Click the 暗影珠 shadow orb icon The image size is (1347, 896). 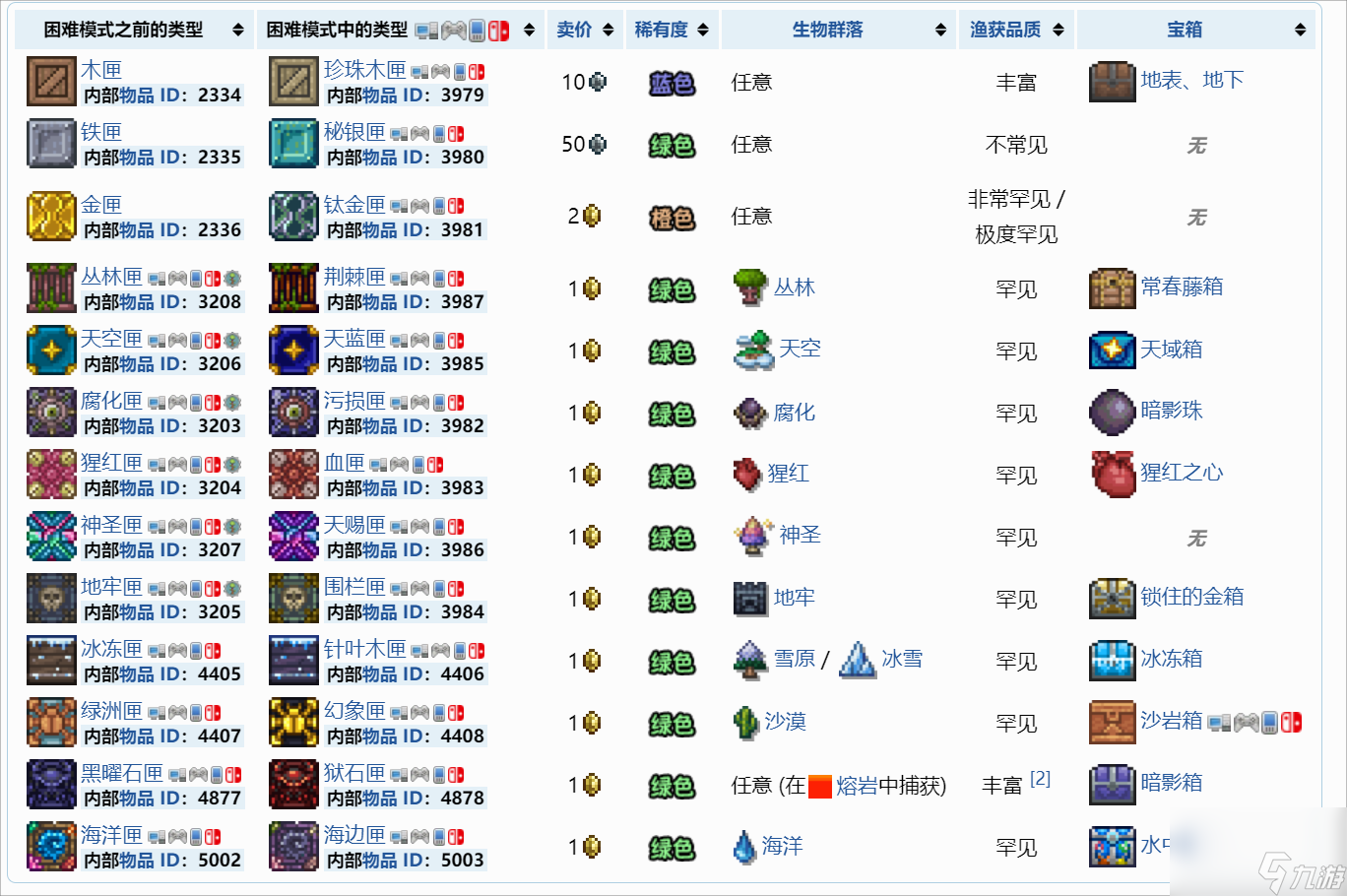pos(1113,413)
